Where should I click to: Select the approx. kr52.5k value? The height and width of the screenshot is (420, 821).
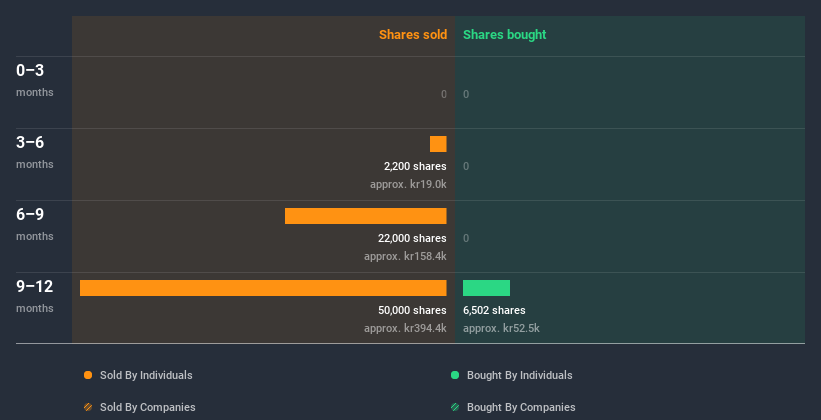coord(501,328)
